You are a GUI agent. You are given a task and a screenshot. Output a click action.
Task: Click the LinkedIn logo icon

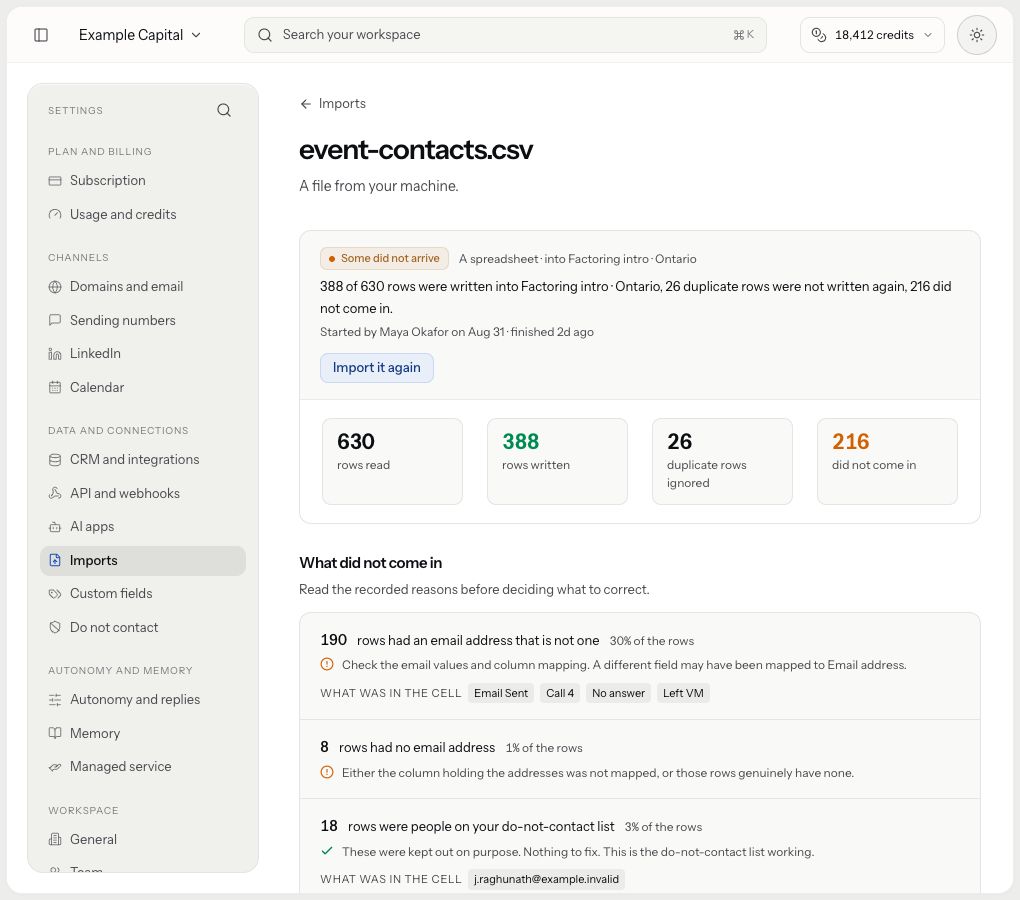tap(55, 354)
